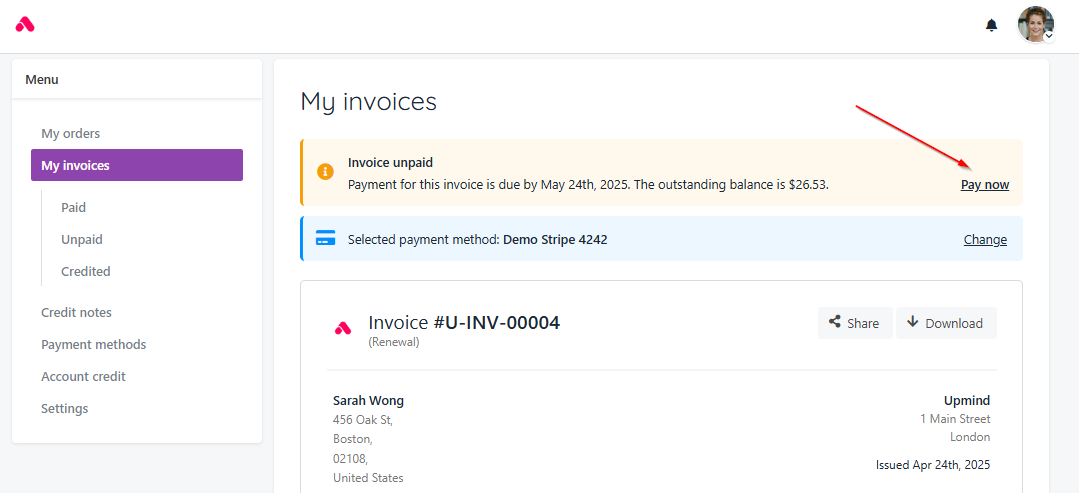Click the Pay now link
Viewport: 1079px width, 493px height.
[x=985, y=185]
